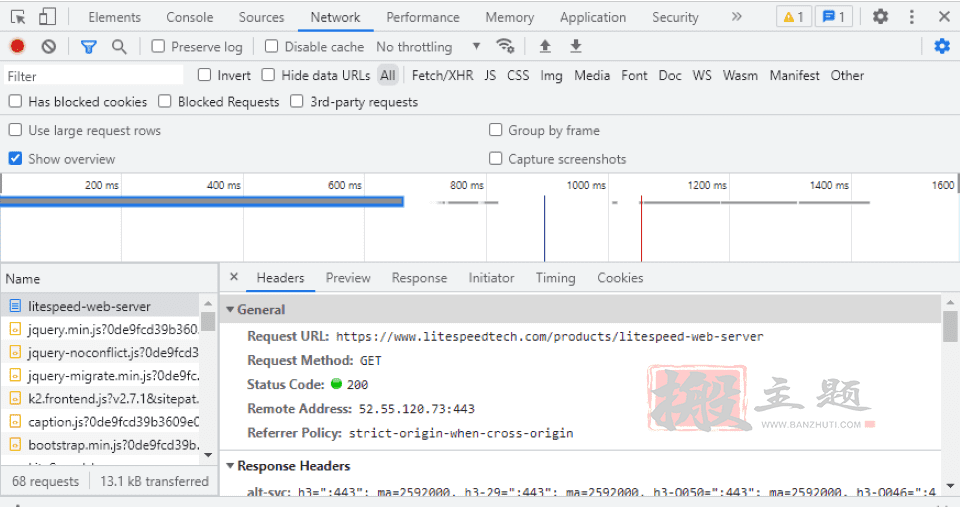Screen dimensions: 960x507
Task: Switch to the Elements tab
Action: pos(114,17)
